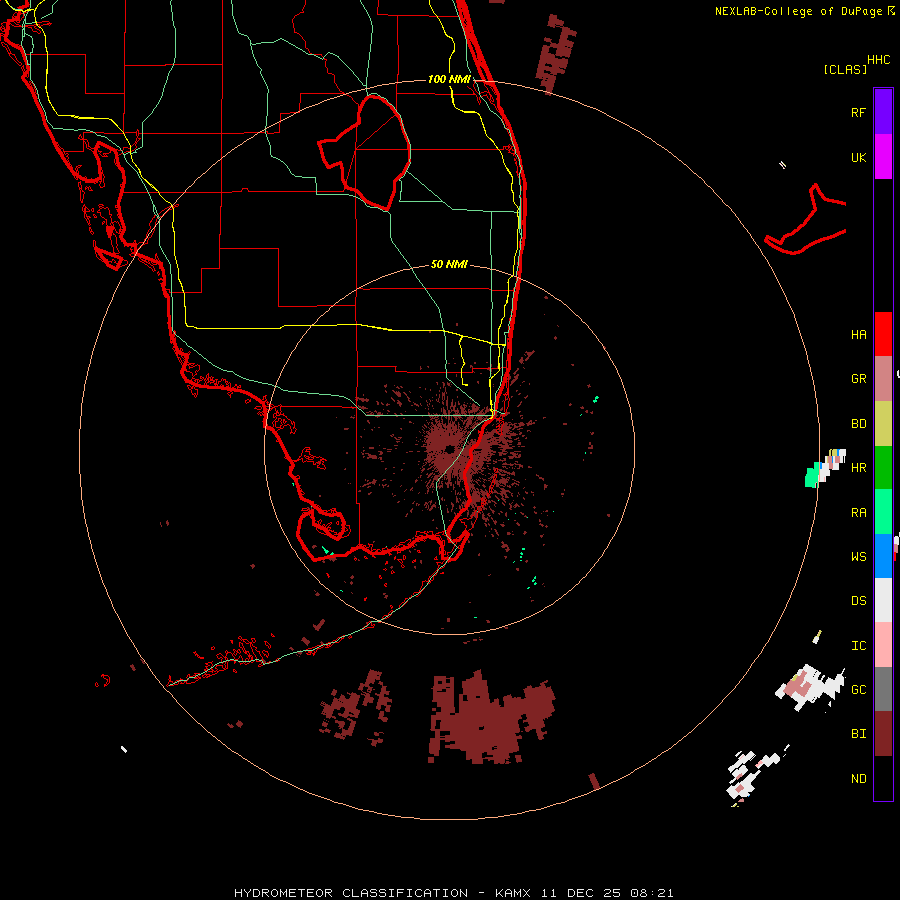900x900 pixels.
Task: Click the RF legend label
Action: coord(858,112)
